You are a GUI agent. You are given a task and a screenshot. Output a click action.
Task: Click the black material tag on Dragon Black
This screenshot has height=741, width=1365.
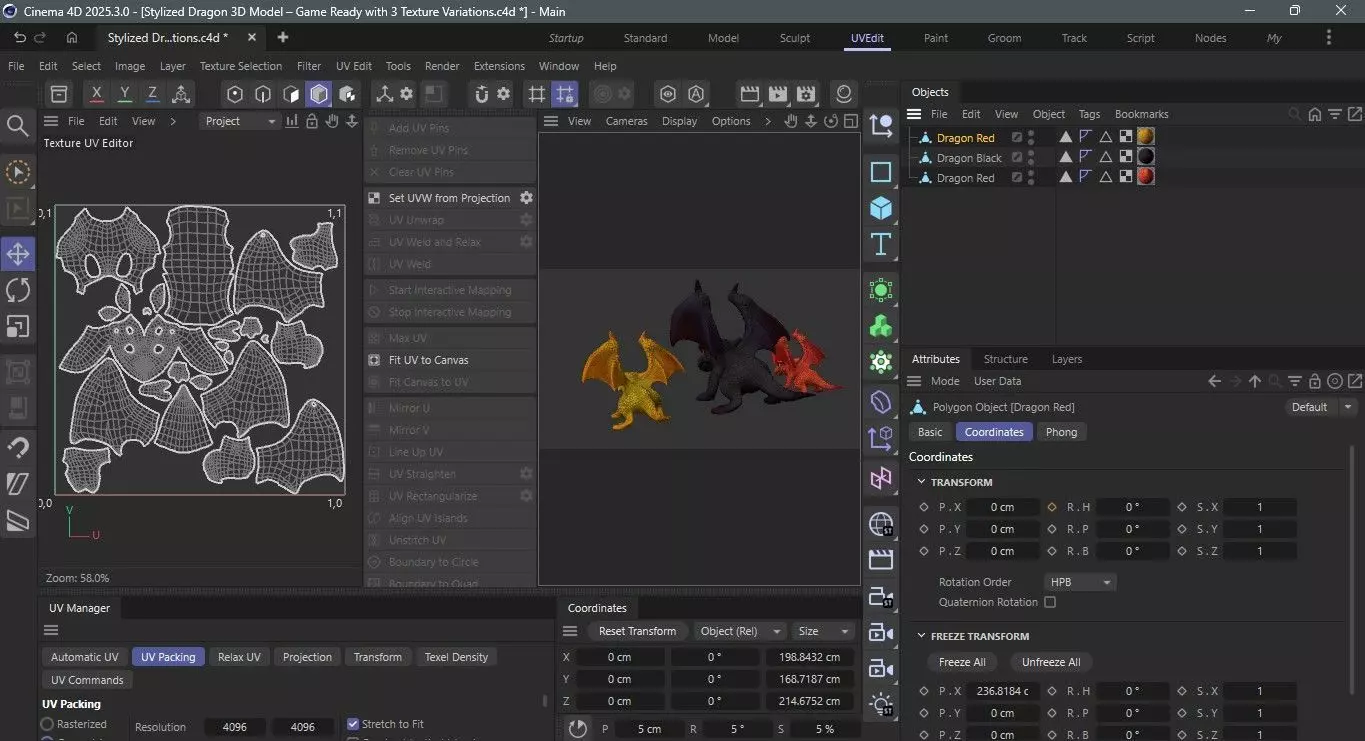coord(1146,157)
